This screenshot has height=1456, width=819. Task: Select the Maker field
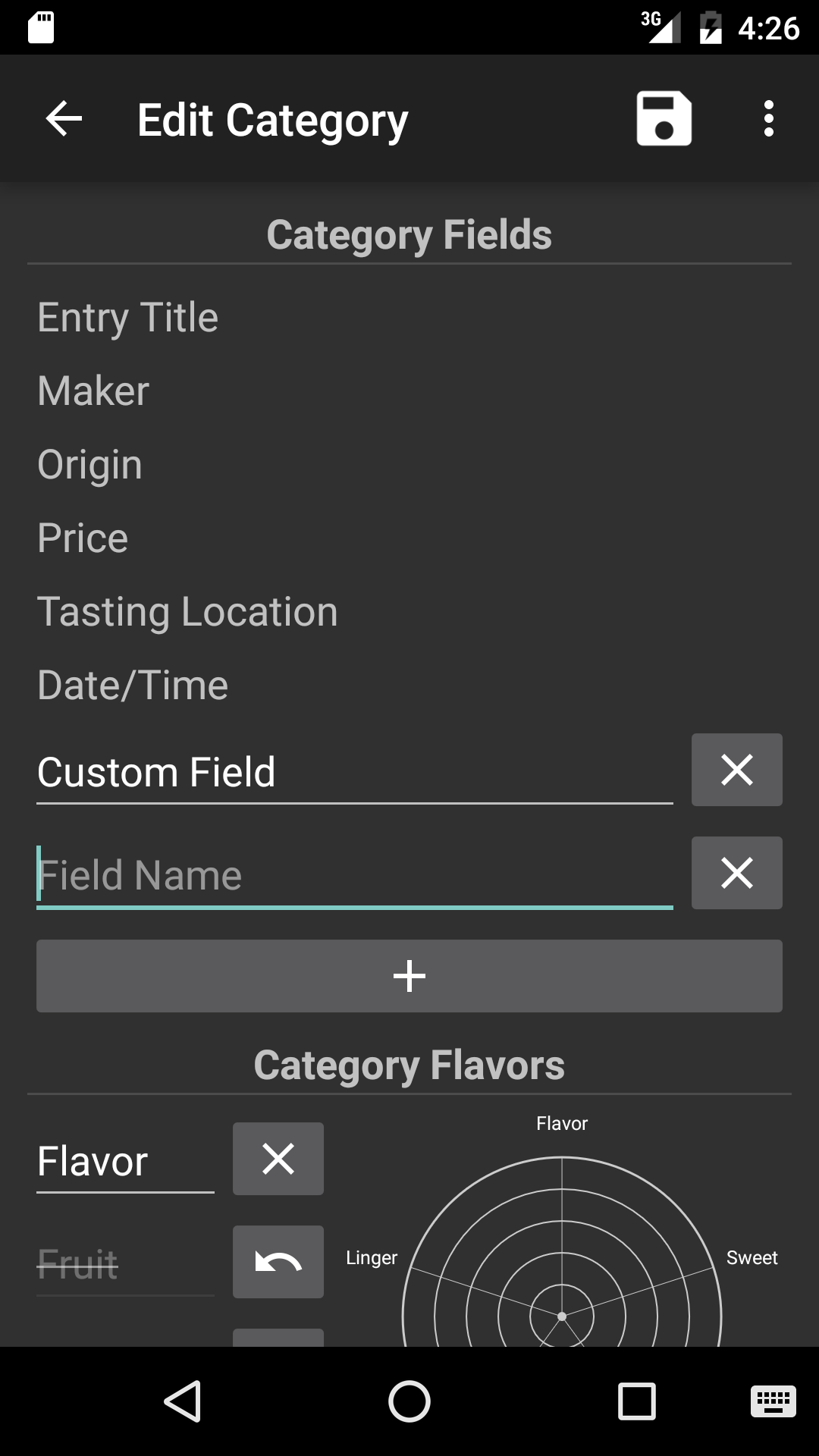point(94,391)
